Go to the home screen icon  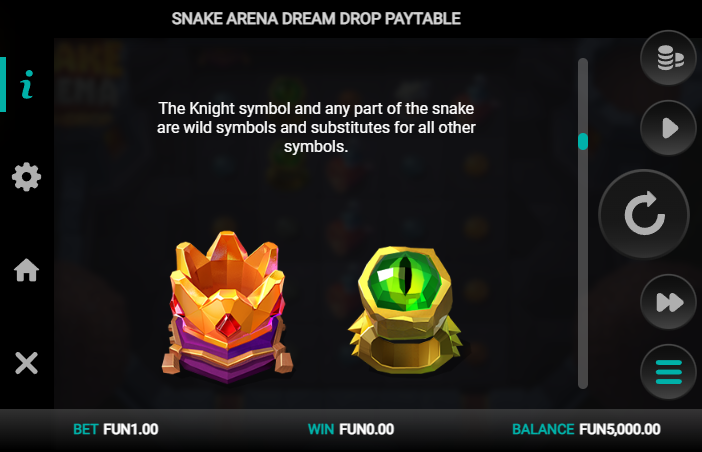click(26, 270)
